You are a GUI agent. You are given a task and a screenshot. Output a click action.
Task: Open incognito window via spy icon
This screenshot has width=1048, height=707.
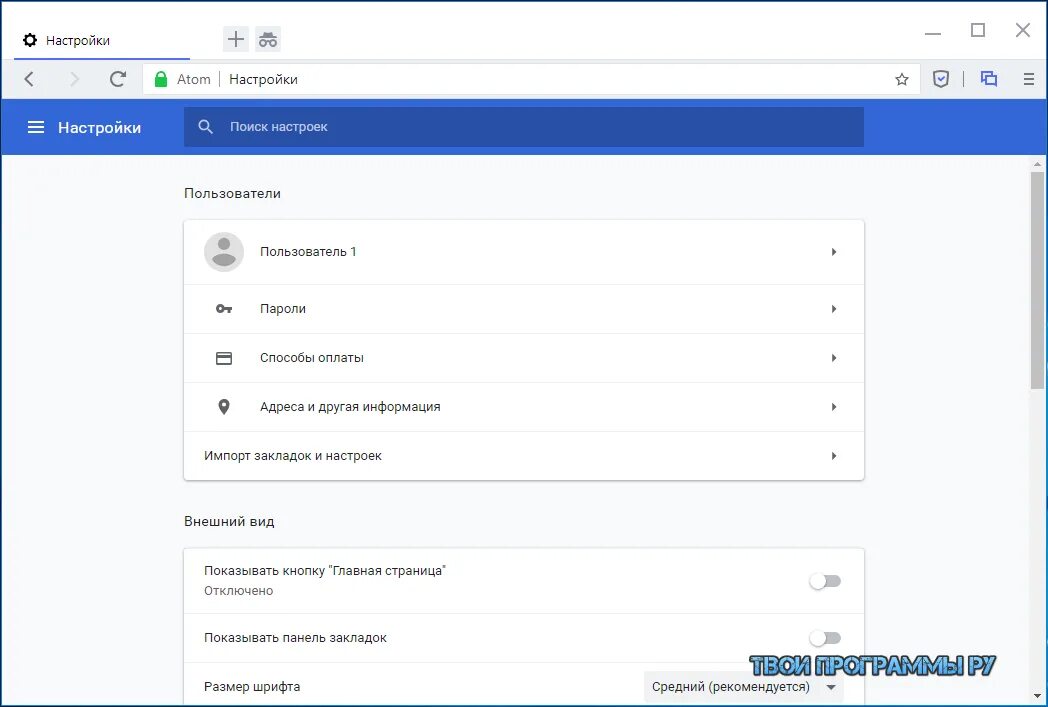(x=268, y=39)
